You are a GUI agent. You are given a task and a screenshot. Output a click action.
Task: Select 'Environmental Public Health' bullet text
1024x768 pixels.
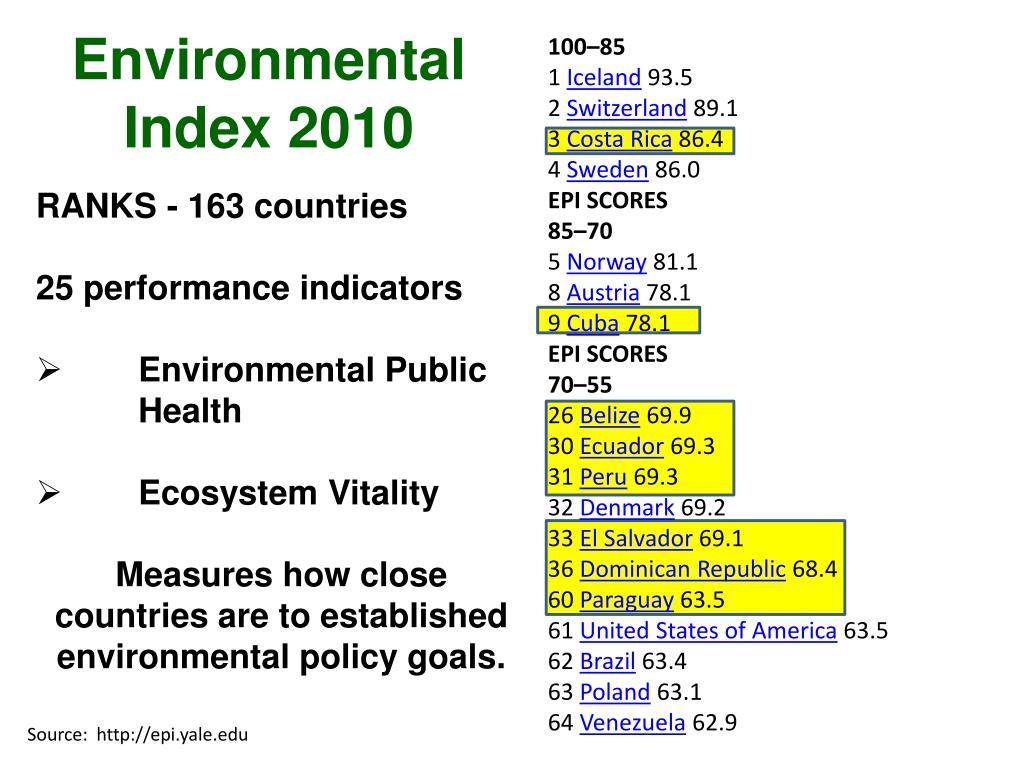[x=312, y=391]
